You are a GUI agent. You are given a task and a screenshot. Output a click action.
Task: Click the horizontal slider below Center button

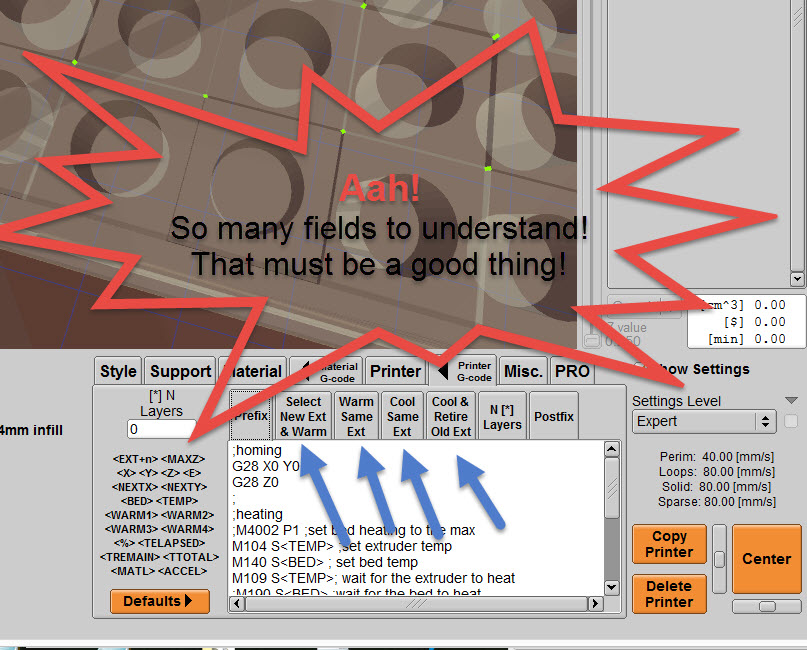coord(767,607)
